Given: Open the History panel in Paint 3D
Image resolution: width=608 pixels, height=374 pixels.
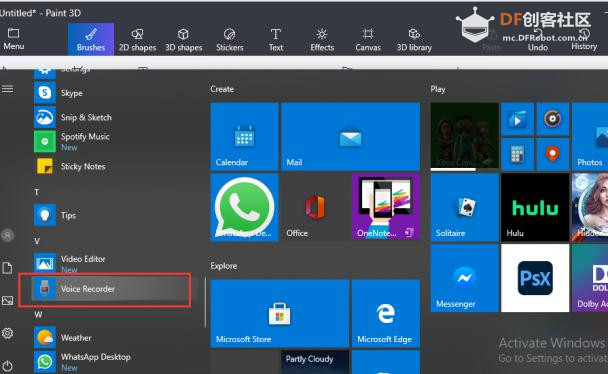Looking at the screenshot, I should (584, 39).
